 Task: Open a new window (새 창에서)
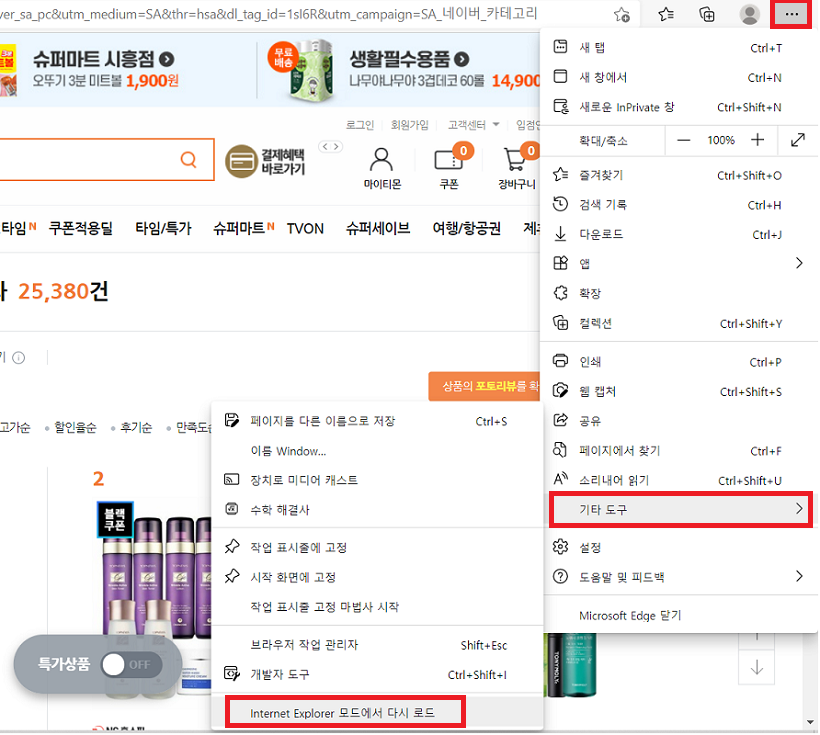(679, 77)
